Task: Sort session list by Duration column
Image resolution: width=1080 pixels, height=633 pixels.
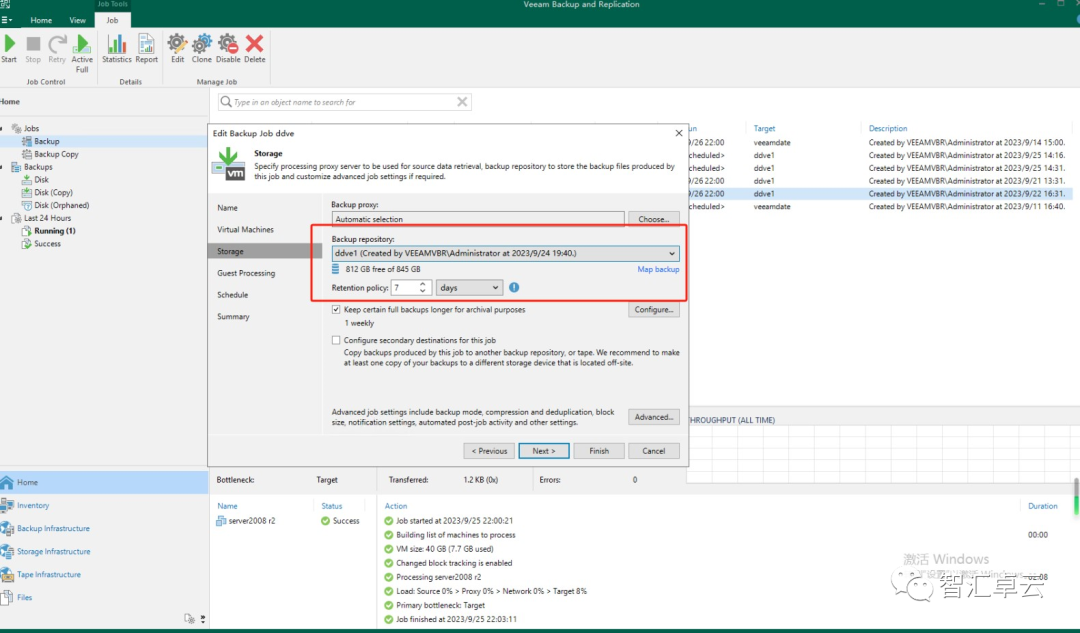Action: (1042, 506)
